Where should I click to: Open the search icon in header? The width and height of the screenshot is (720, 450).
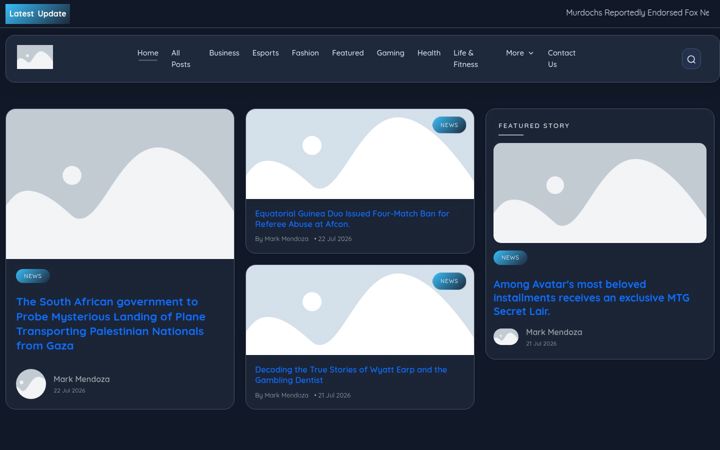click(691, 59)
